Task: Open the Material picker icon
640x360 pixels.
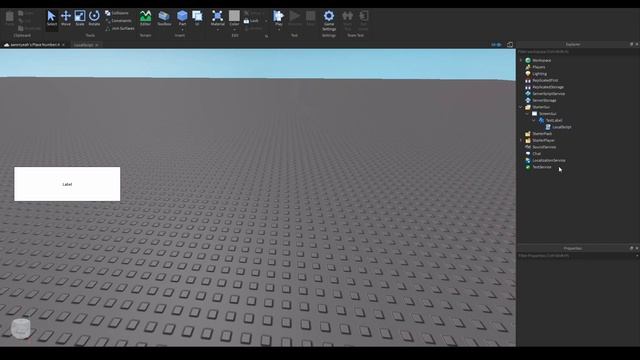Action: pos(218,16)
